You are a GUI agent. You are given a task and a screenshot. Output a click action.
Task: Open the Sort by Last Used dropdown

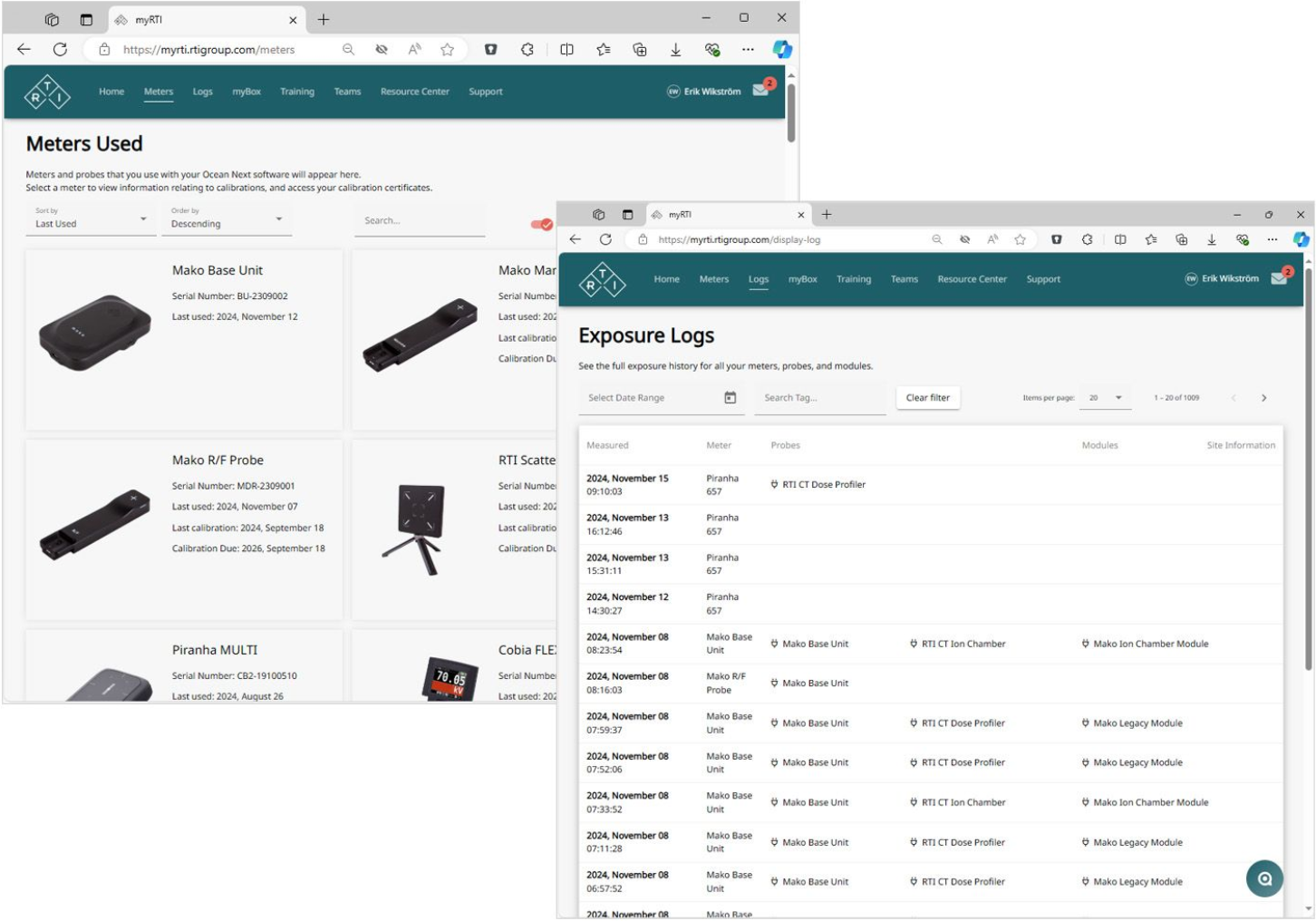89,220
